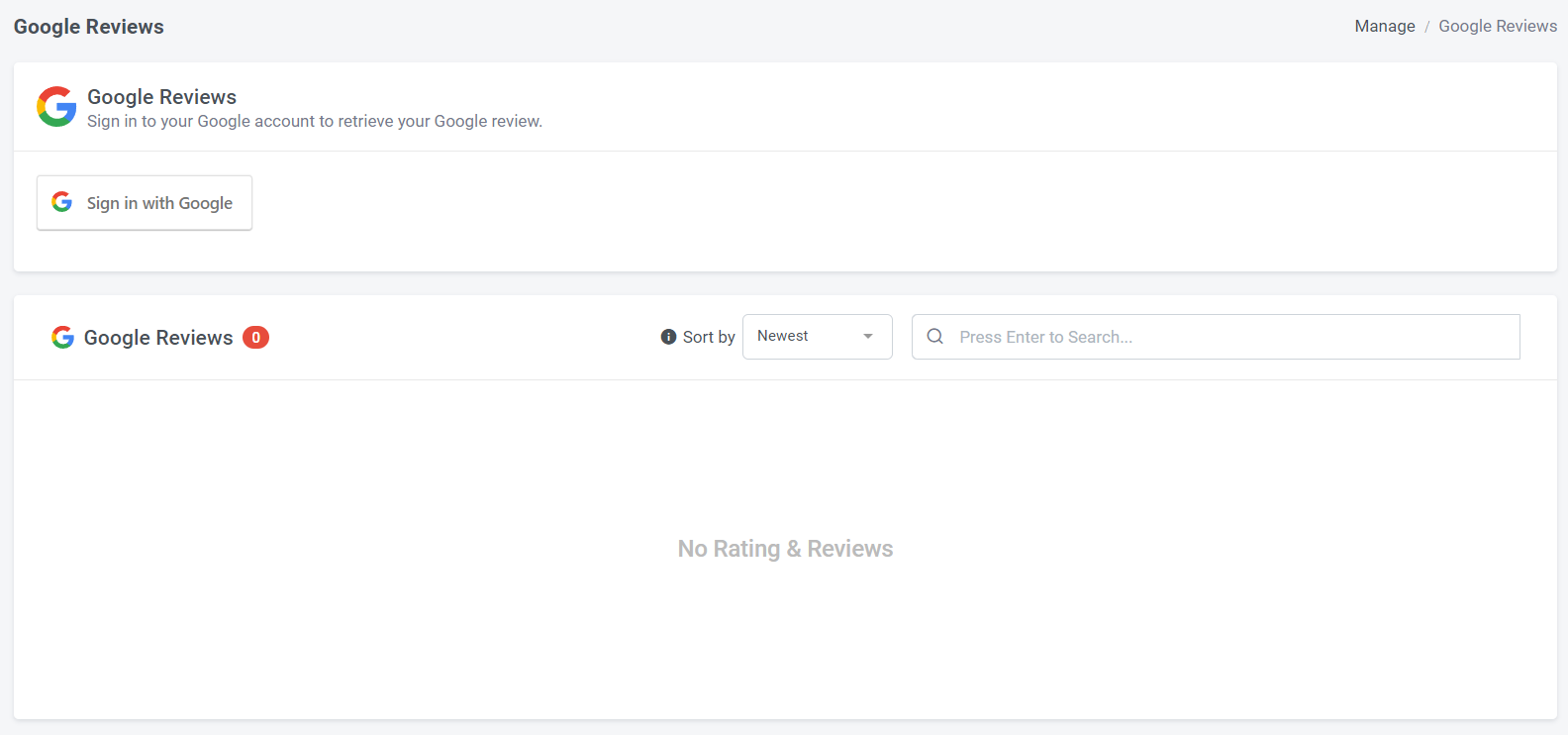
Task: Click the Sort by label
Action: click(x=709, y=337)
